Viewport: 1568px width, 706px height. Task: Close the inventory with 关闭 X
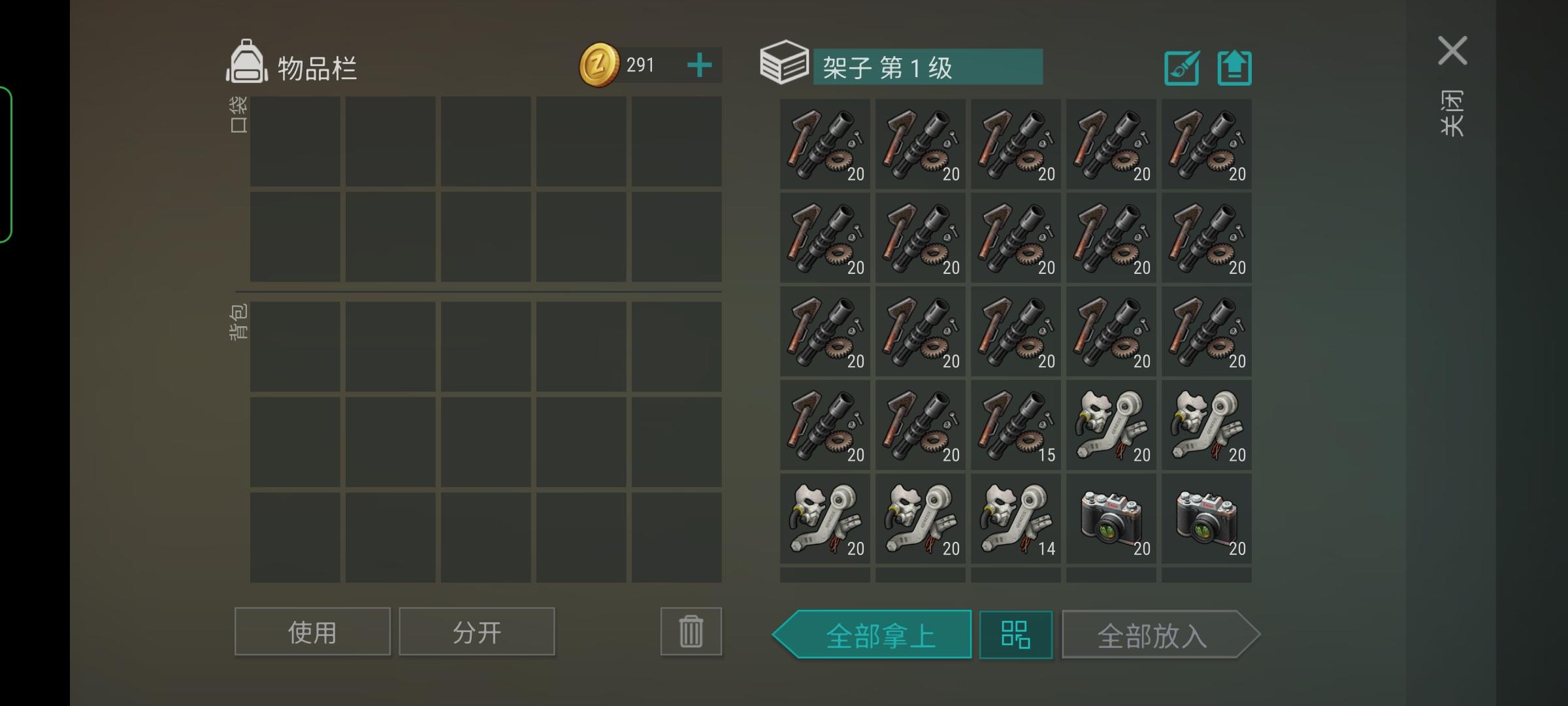[x=1452, y=51]
